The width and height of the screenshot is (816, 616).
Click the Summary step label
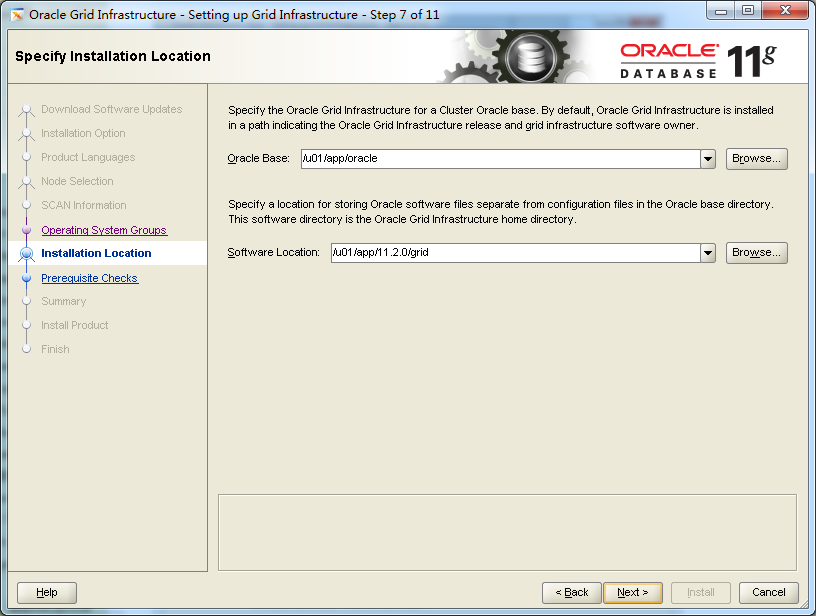point(63,301)
